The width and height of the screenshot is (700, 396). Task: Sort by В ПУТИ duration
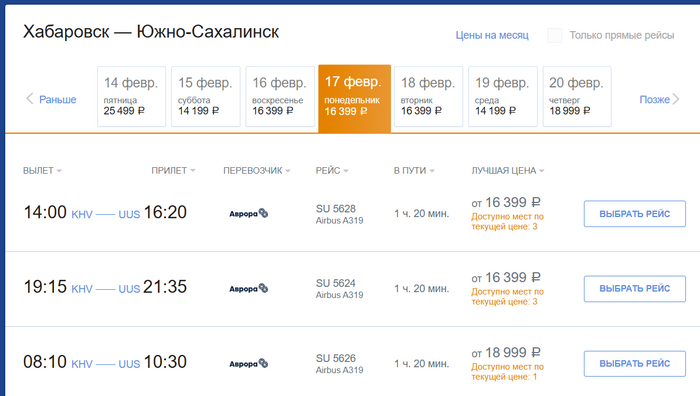pos(414,171)
